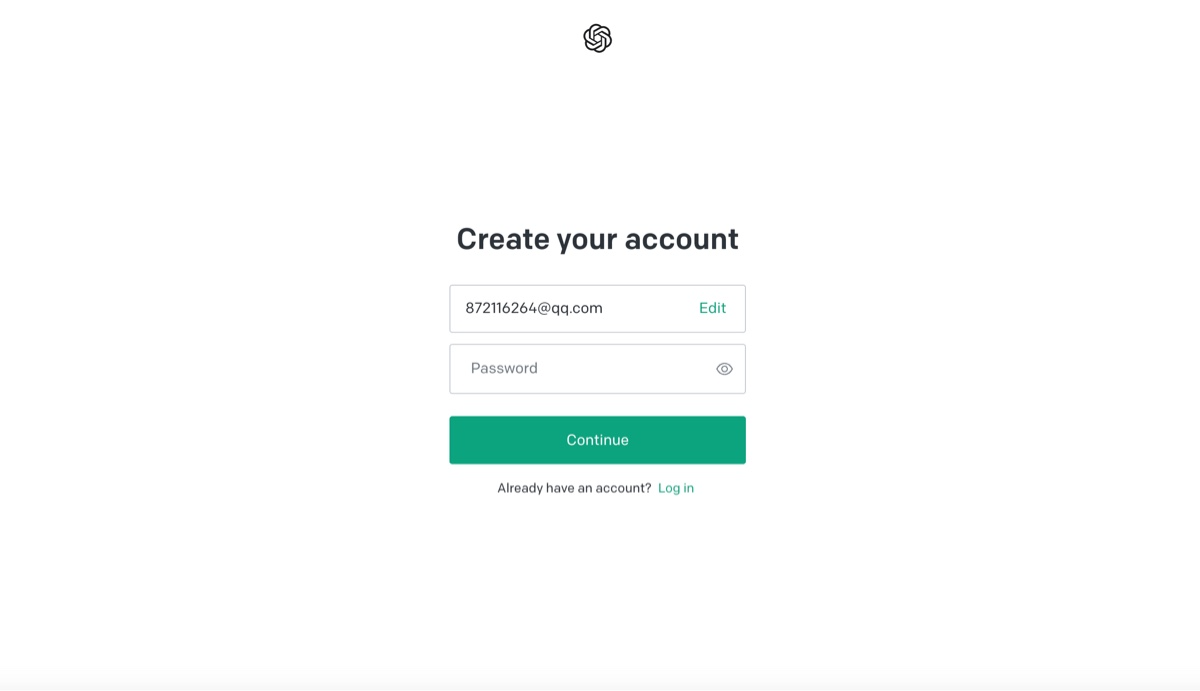Viewport: 1200px width, 691px height.
Task: Open the Log in link
Action: click(676, 488)
